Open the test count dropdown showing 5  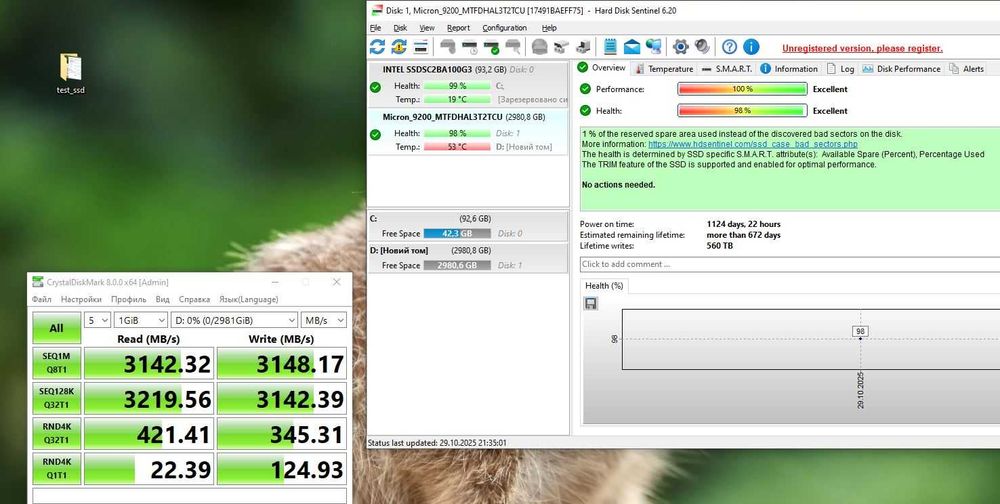[98, 320]
